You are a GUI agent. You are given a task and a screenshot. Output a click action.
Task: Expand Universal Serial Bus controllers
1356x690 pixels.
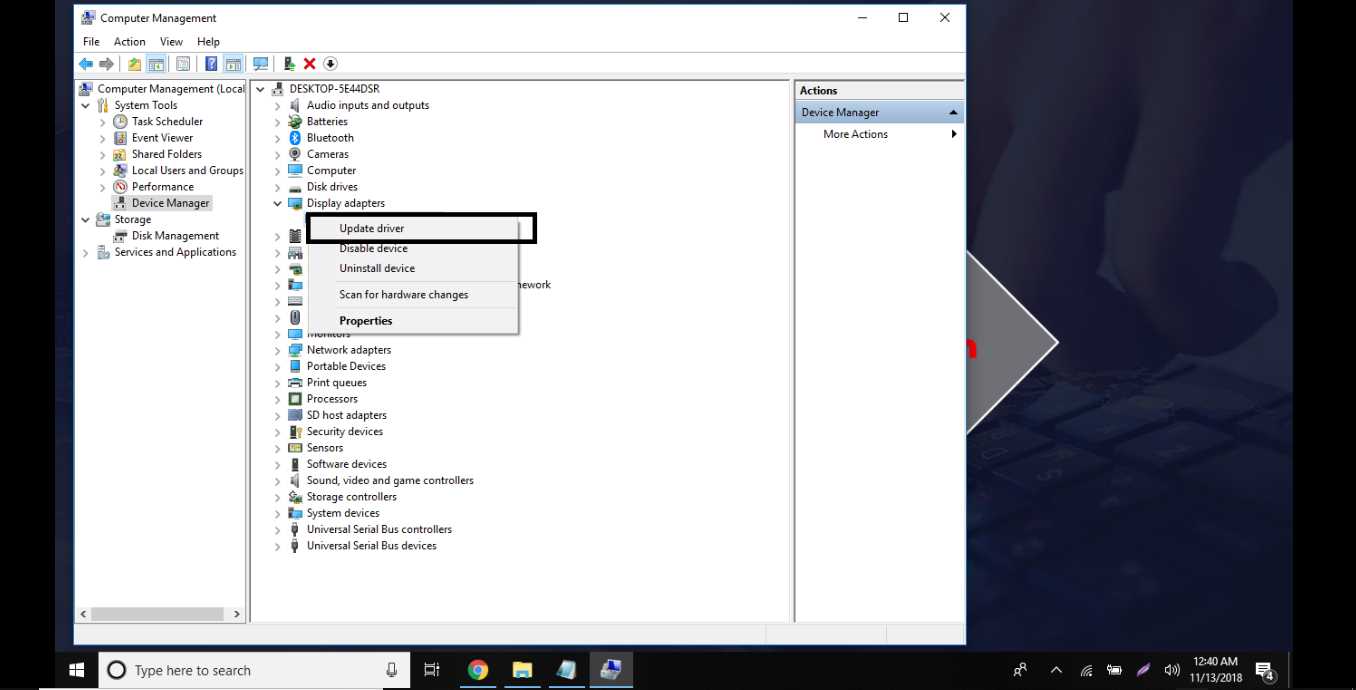pos(277,529)
